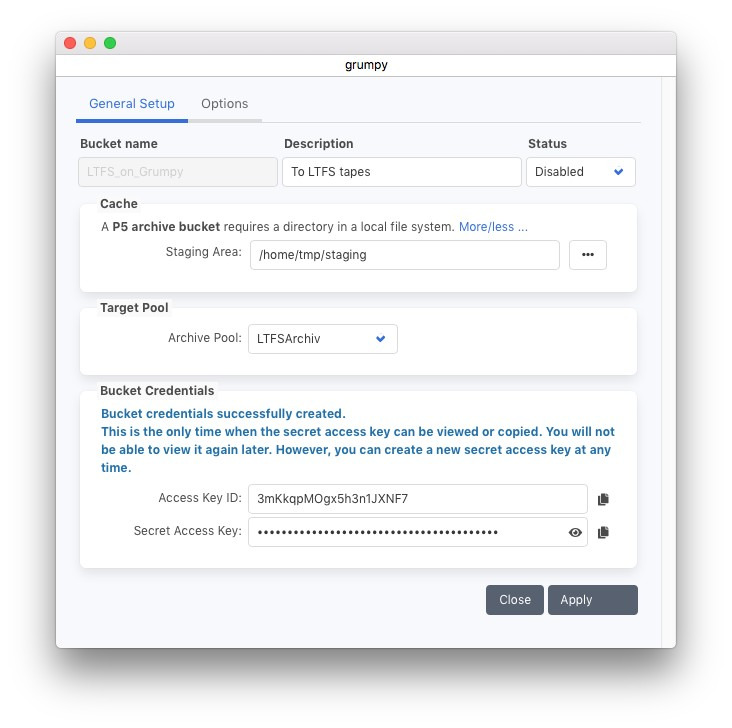The width and height of the screenshot is (732, 728).
Task: Copy the Secret Access Key to clipboard
Action: pos(603,533)
